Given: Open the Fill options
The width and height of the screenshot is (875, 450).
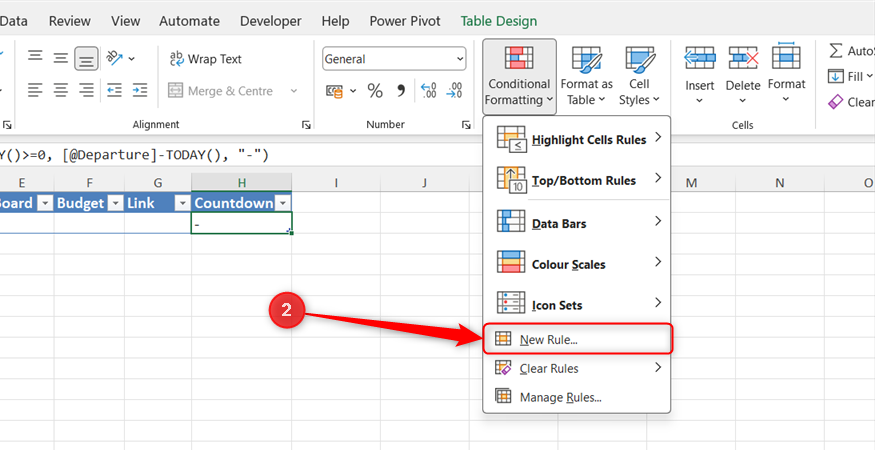Looking at the screenshot, I should (850, 76).
